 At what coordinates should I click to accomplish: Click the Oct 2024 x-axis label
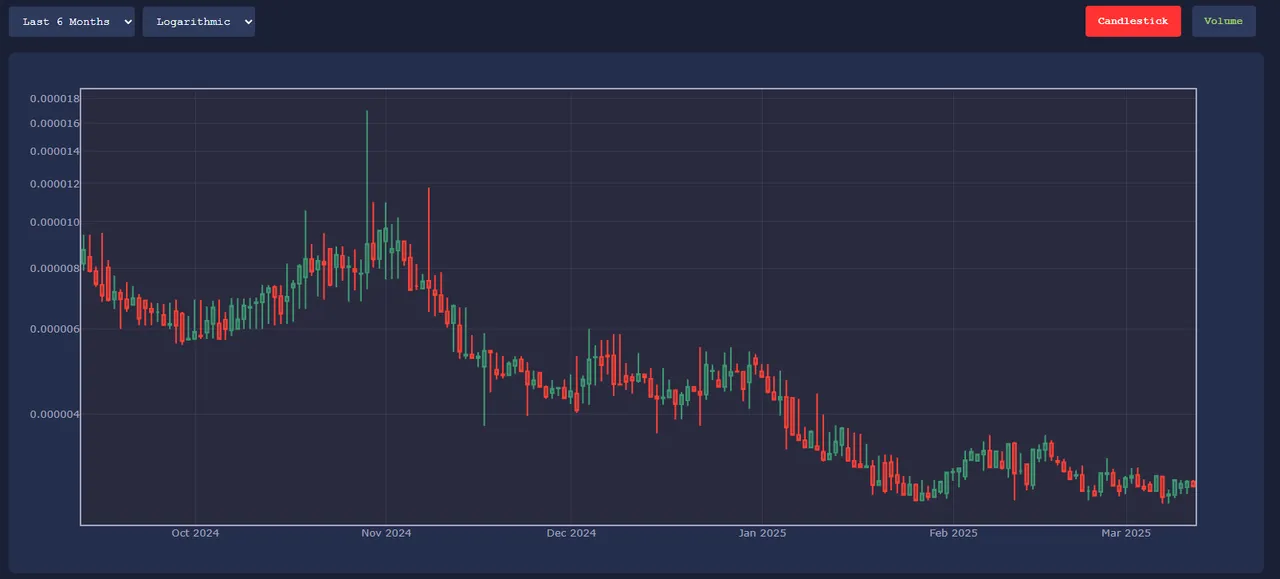(x=195, y=533)
